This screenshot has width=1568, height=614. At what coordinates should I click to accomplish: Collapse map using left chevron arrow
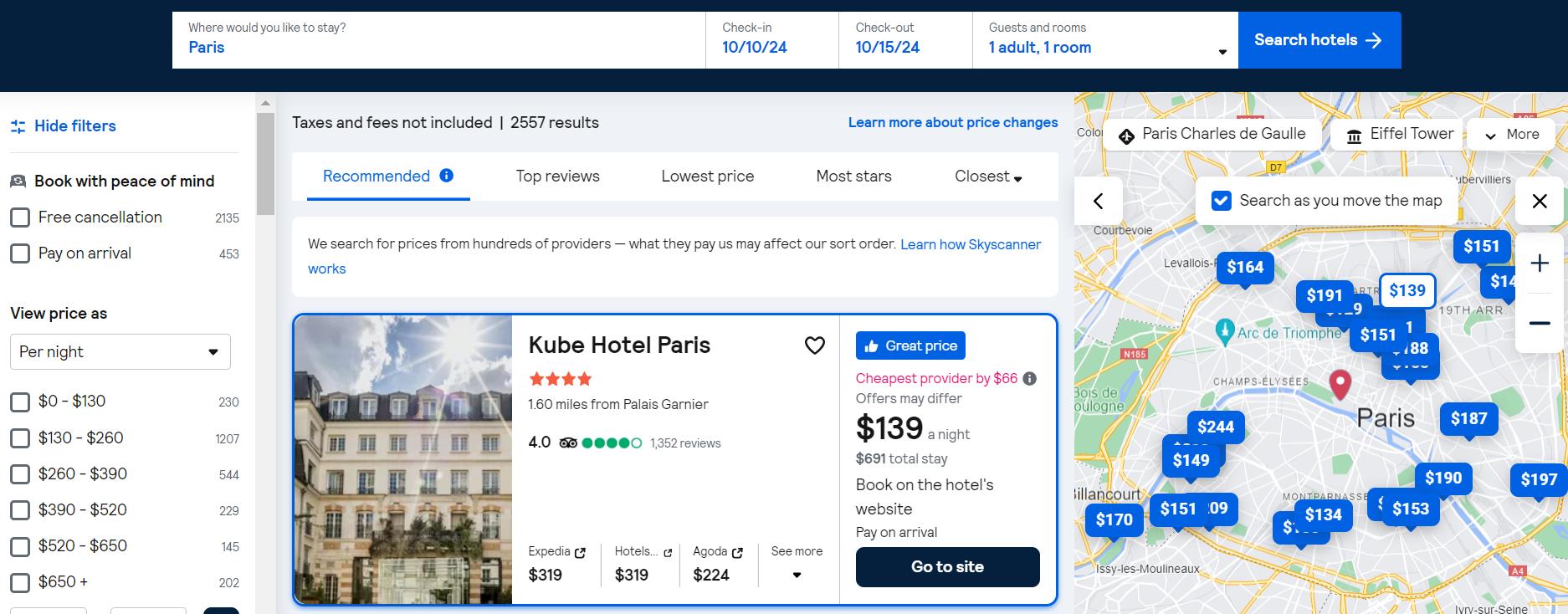point(1099,201)
